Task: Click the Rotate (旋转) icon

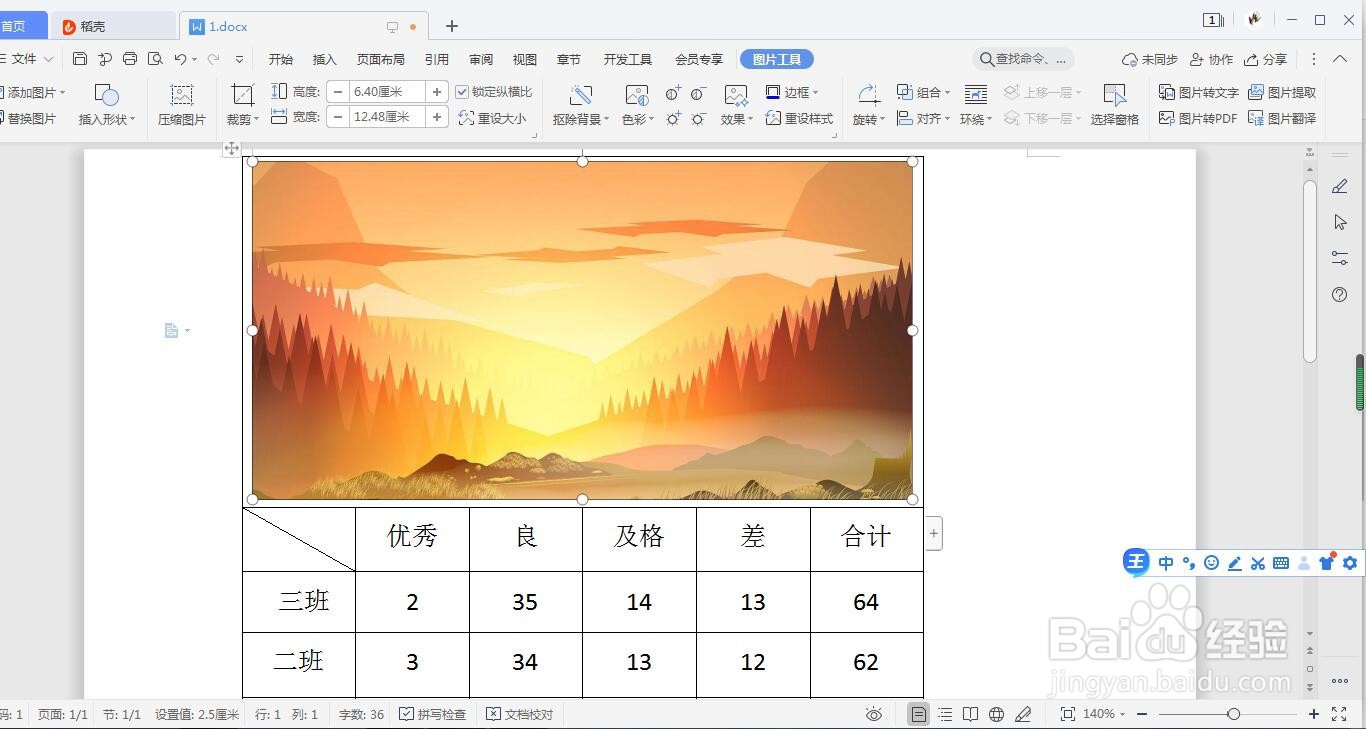Action: pos(868,95)
